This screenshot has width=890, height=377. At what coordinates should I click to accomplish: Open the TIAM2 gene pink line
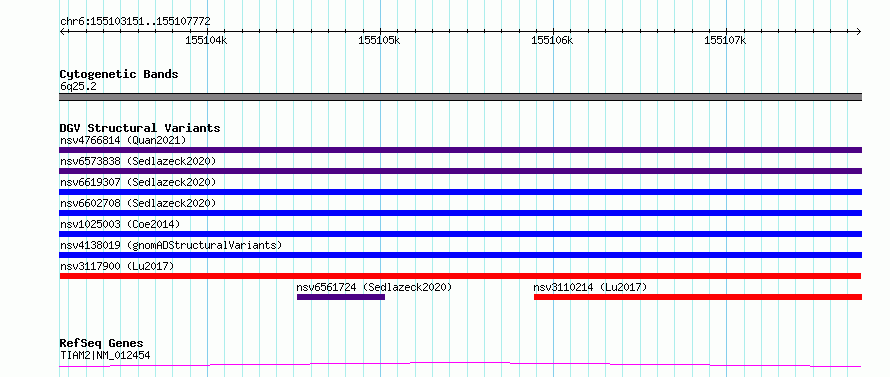(460, 365)
